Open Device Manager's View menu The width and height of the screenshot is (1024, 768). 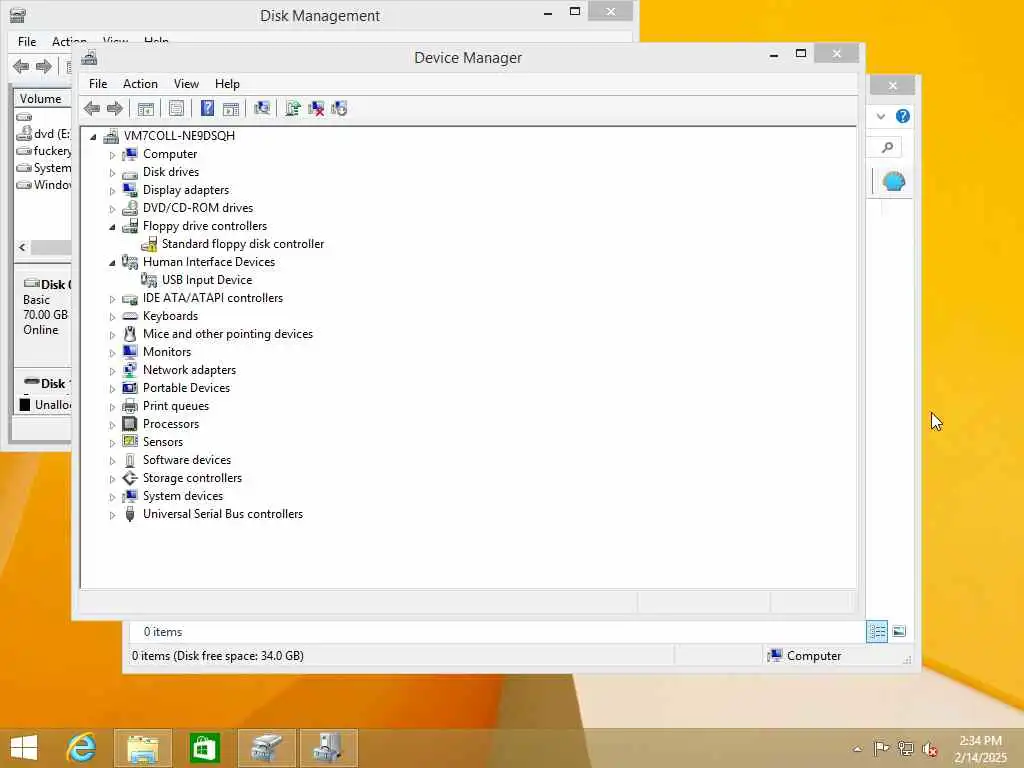tap(186, 84)
